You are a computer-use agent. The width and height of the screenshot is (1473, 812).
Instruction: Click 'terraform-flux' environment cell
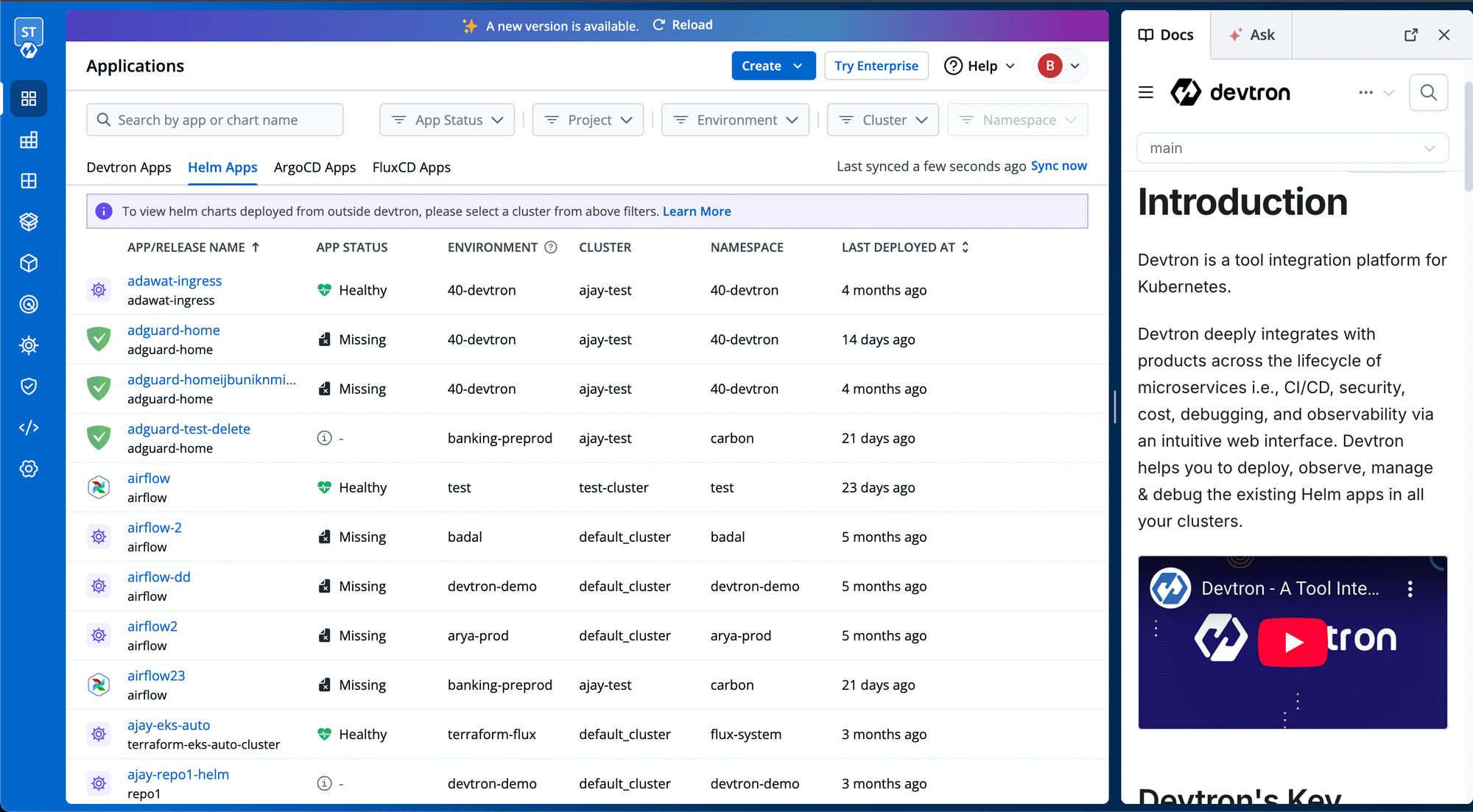pyautogui.click(x=492, y=735)
